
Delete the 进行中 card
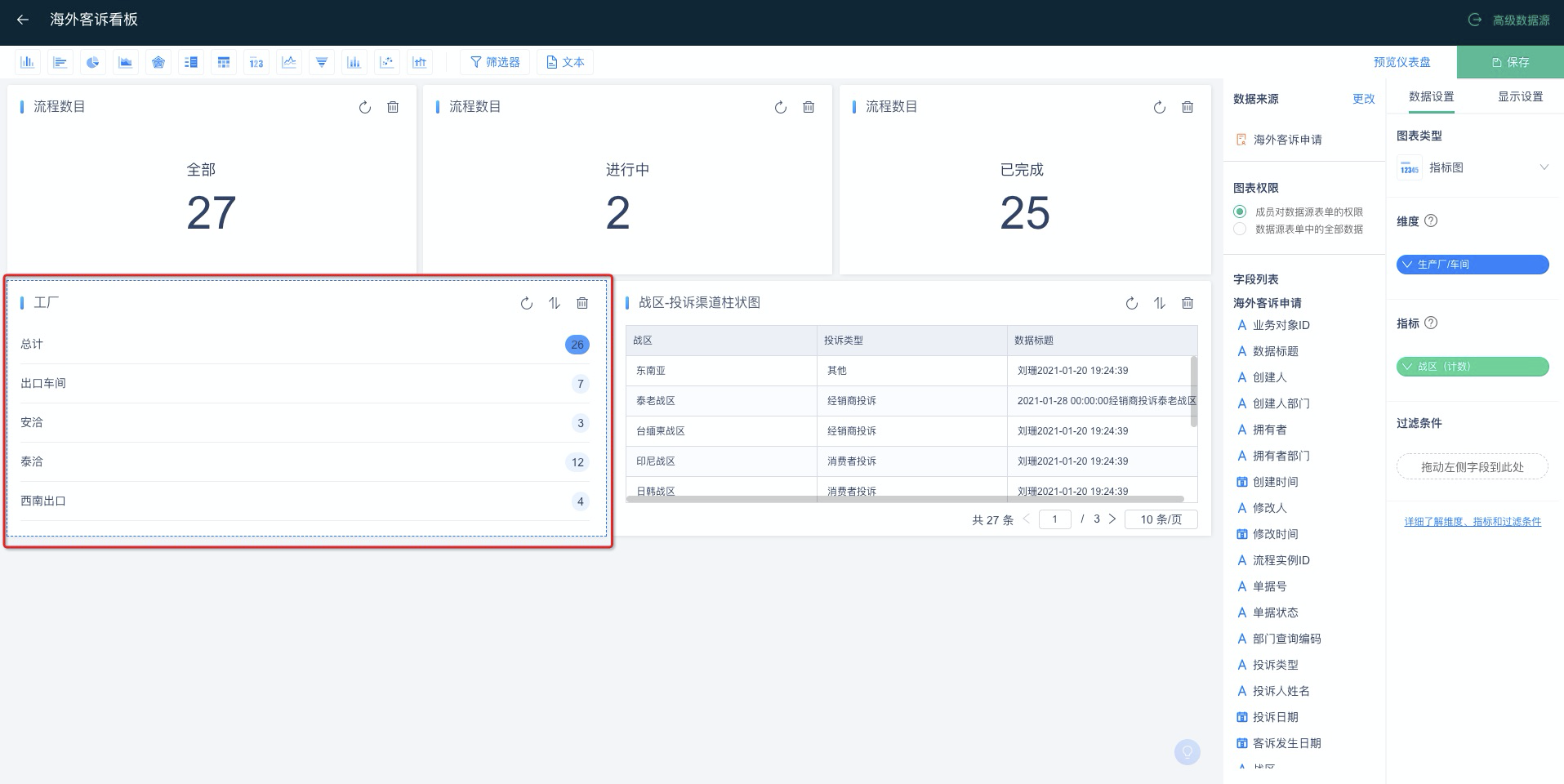click(809, 107)
